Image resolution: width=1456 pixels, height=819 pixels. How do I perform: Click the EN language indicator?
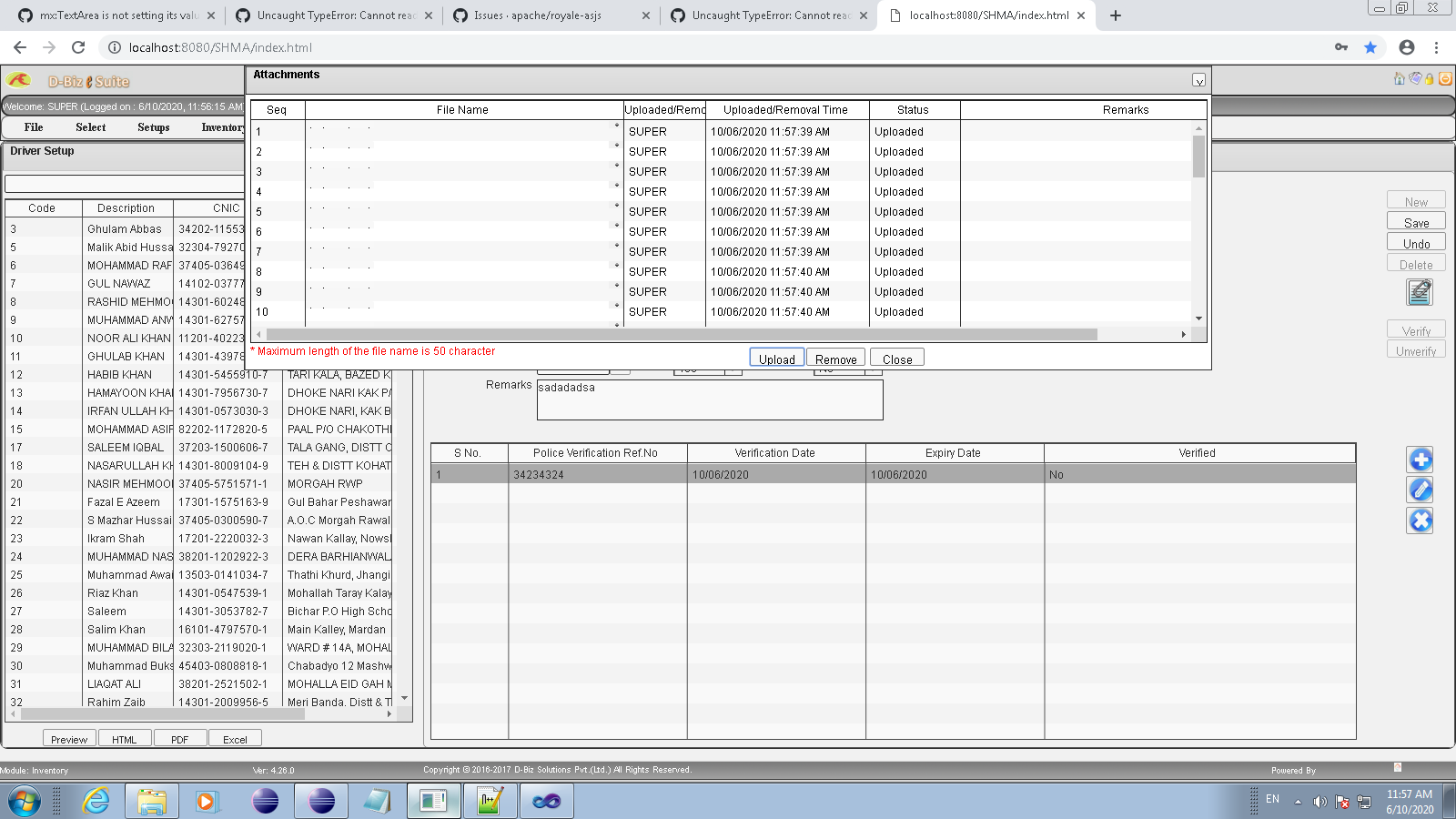(x=1272, y=799)
